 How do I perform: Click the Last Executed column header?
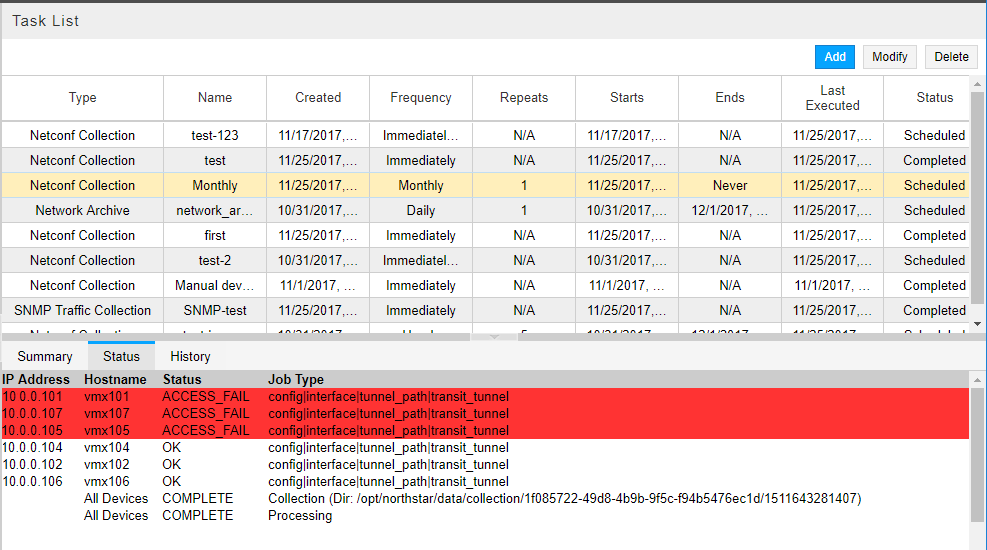832,98
